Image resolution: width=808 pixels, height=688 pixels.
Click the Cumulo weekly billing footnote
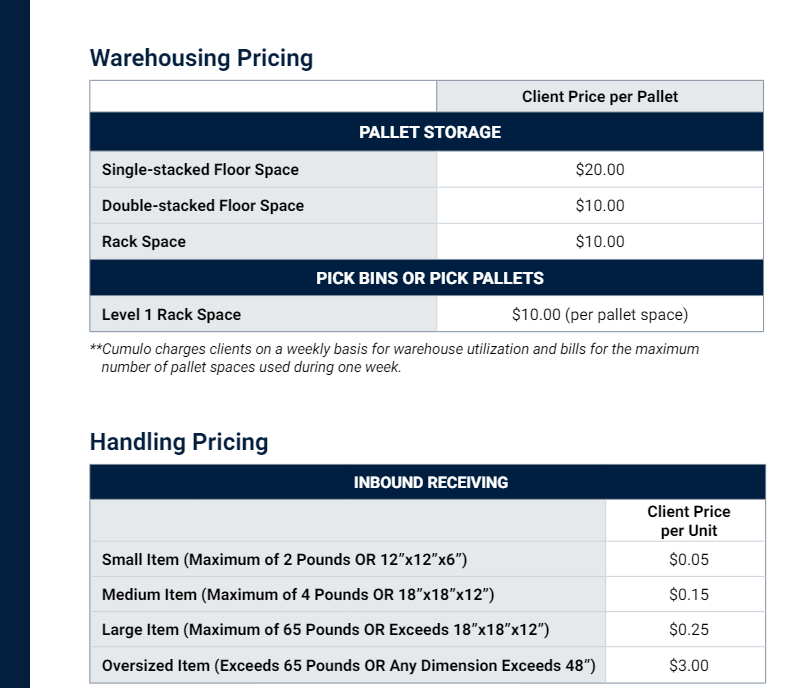395,358
